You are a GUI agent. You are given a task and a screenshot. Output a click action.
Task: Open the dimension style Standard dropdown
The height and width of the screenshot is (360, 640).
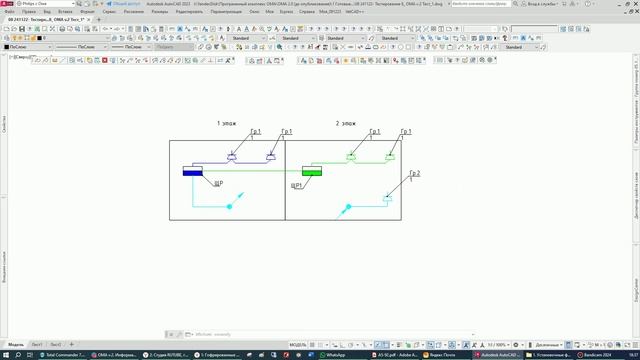(x=313, y=38)
